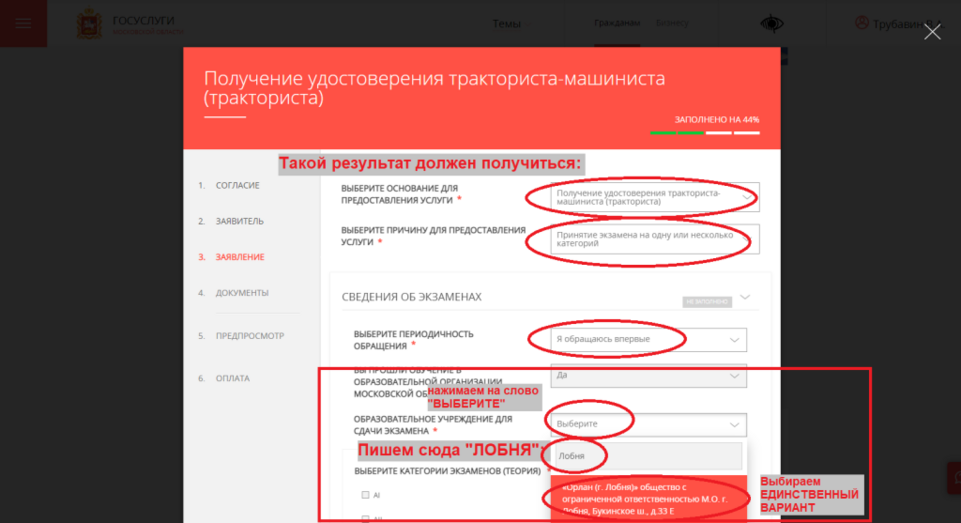
Task: Open the Документы step
Action: (x=242, y=293)
